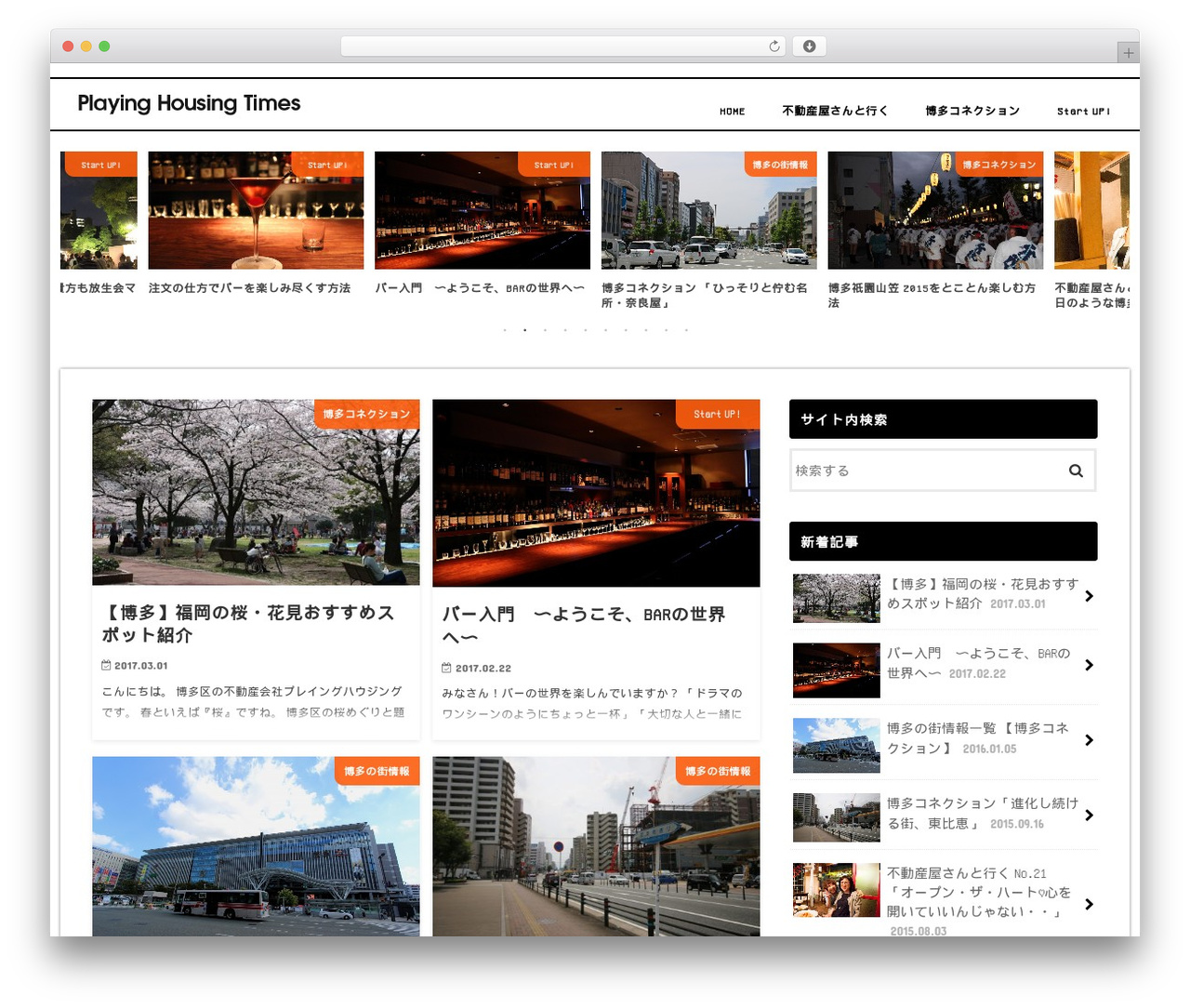Viewport: 1190px width, 1008px height.
Task: Click the 博多コネクション tag on the cherry blossom card
Action: pyautogui.click(x=367, y=414)
